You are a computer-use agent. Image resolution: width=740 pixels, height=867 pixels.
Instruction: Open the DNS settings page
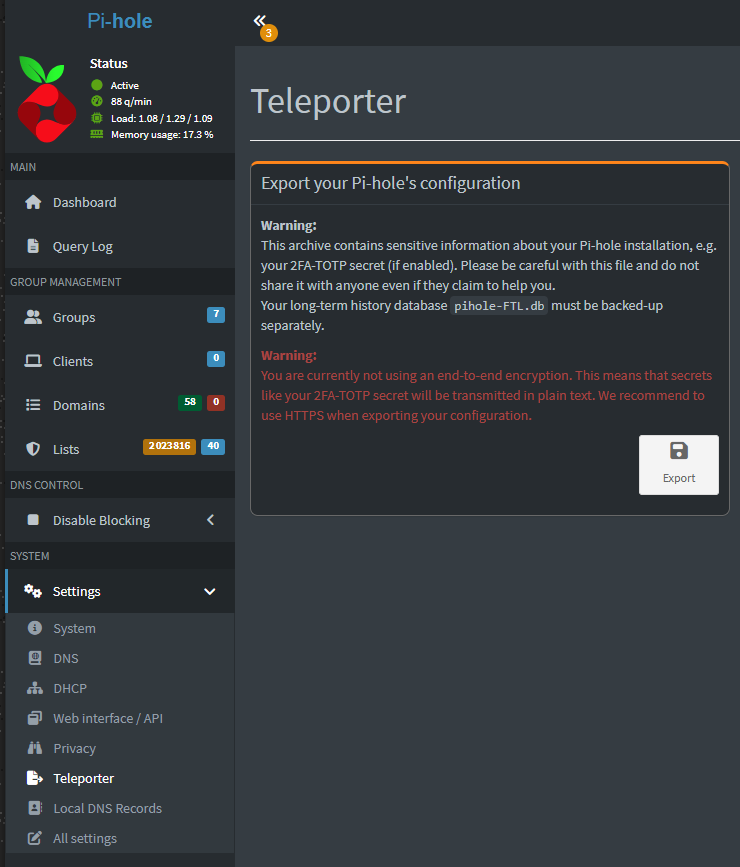[x=65, y=658]
